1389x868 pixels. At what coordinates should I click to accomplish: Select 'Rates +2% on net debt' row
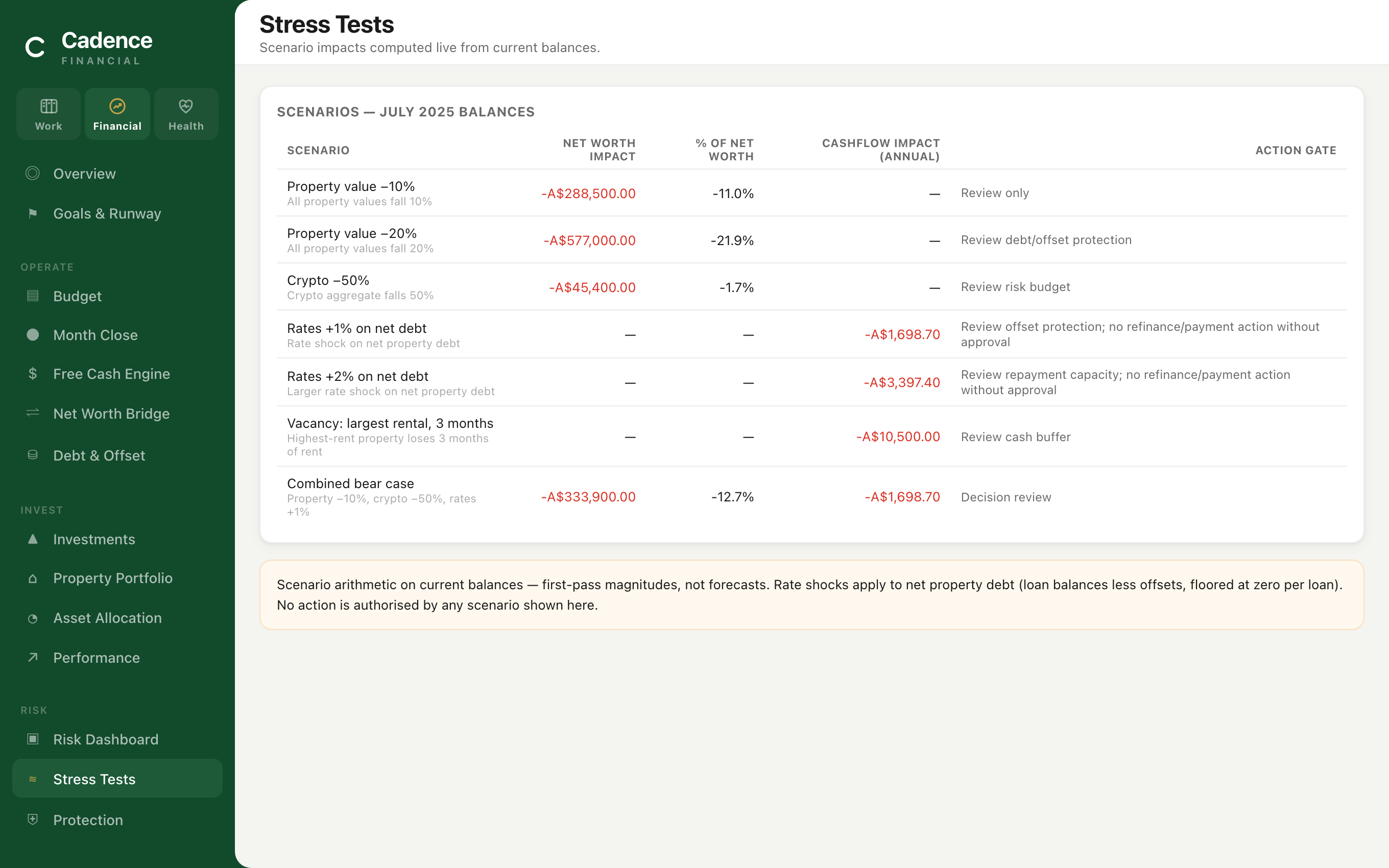[x=811, y=382]
